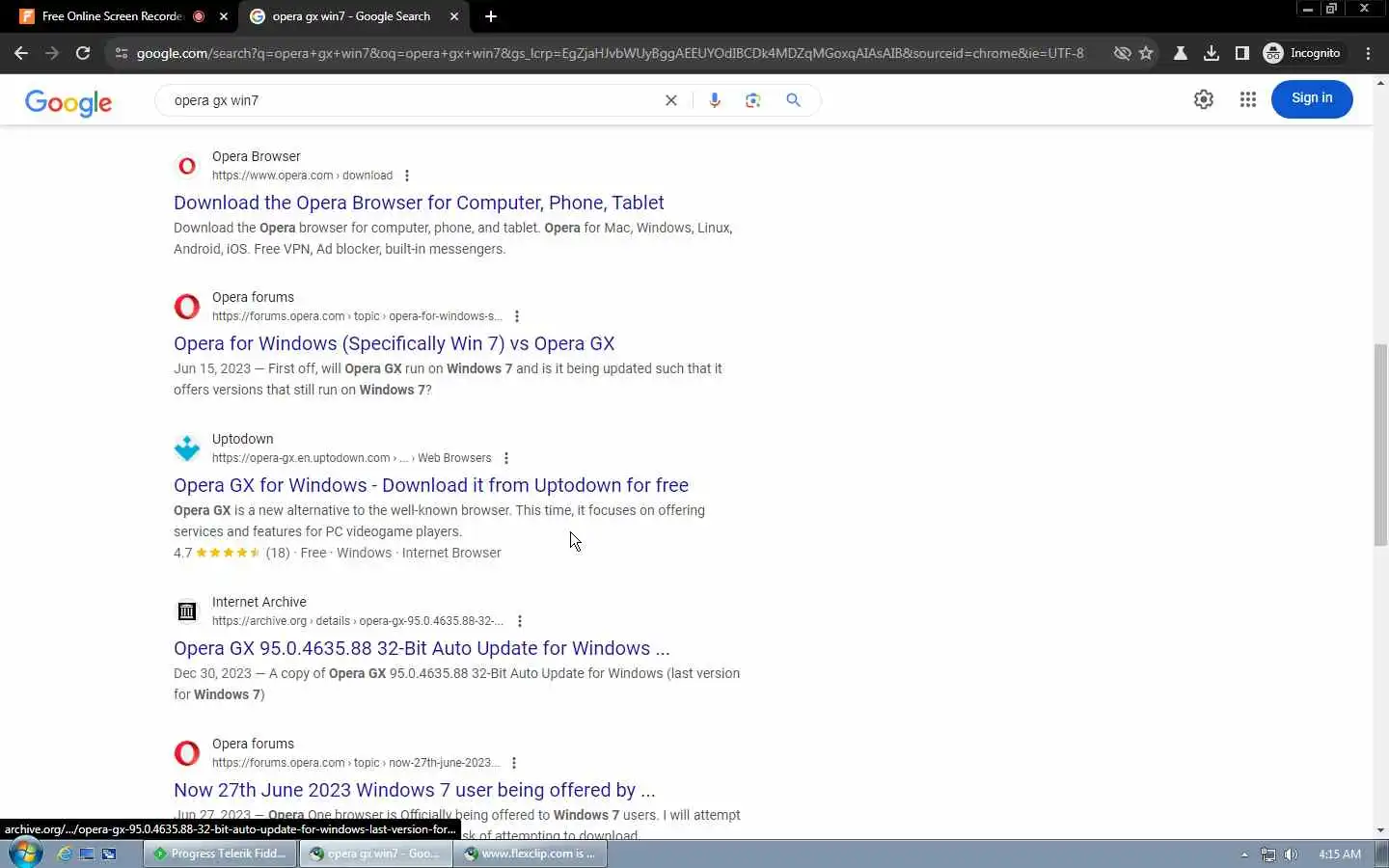Open www.flexclip.com taskbar button

tap(531, 854)
